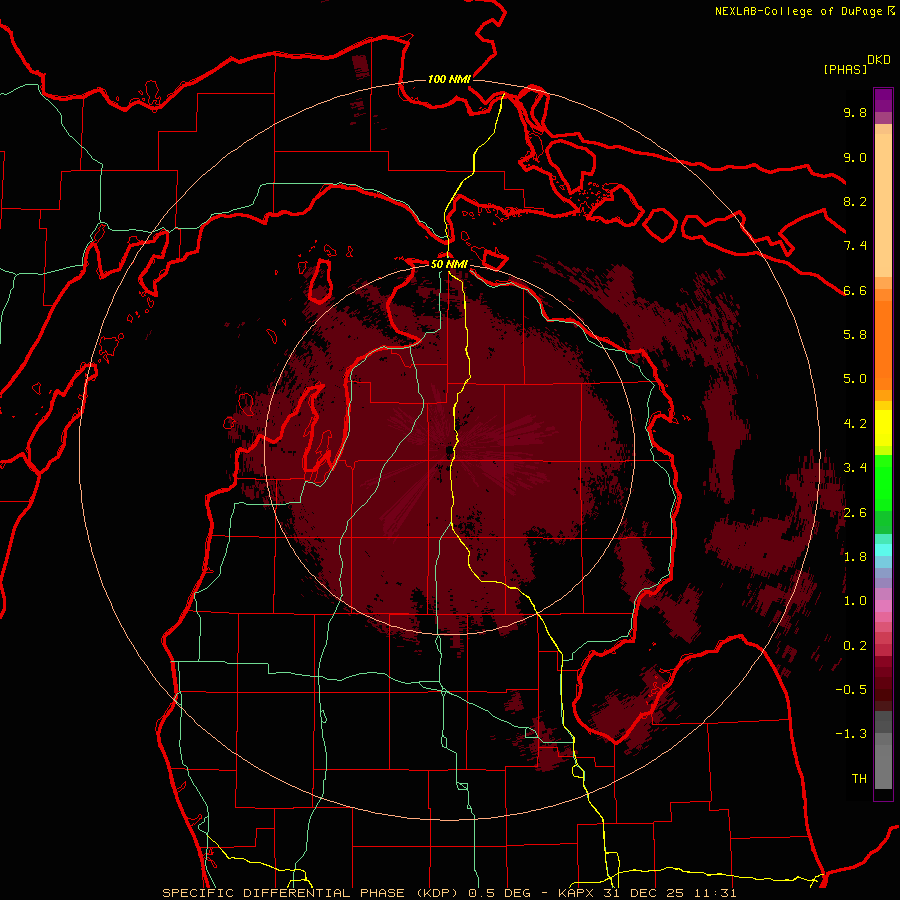Click the 4.2 legend value
900x900 pixels.
pyautogui.click(x=855, y=424)
